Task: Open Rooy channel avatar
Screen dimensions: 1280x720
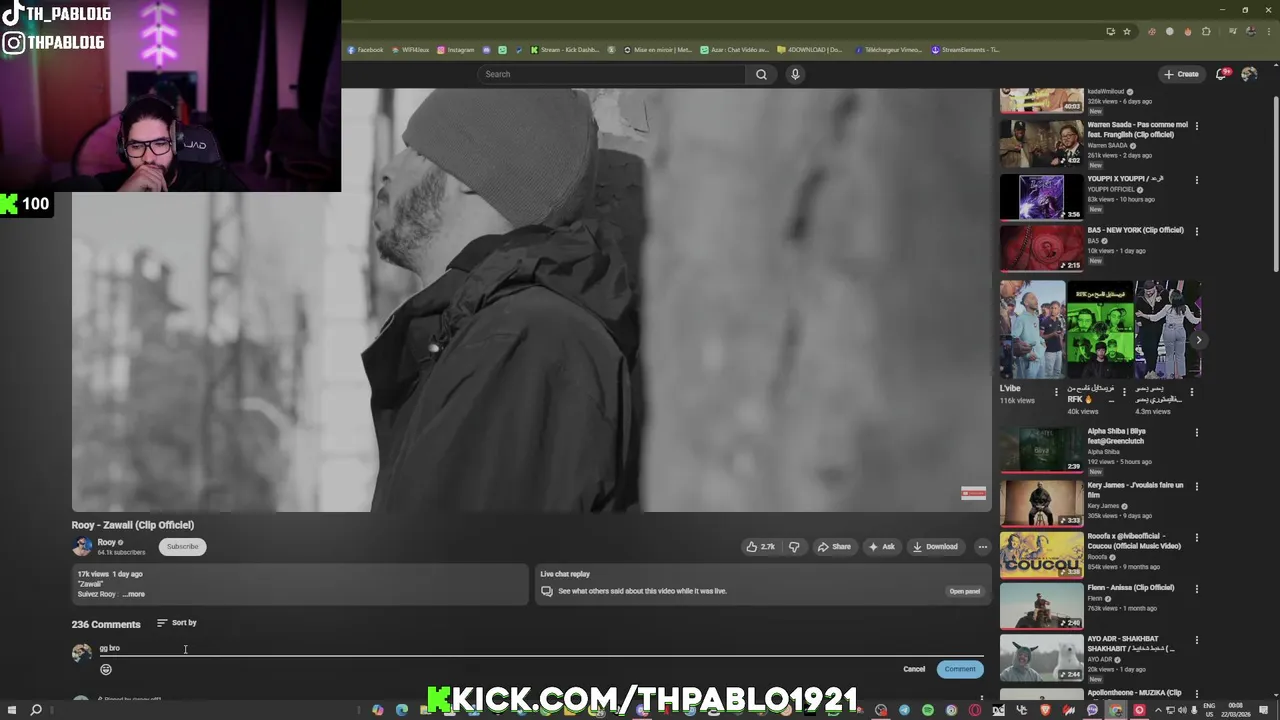Action: [x=82, y=547]
